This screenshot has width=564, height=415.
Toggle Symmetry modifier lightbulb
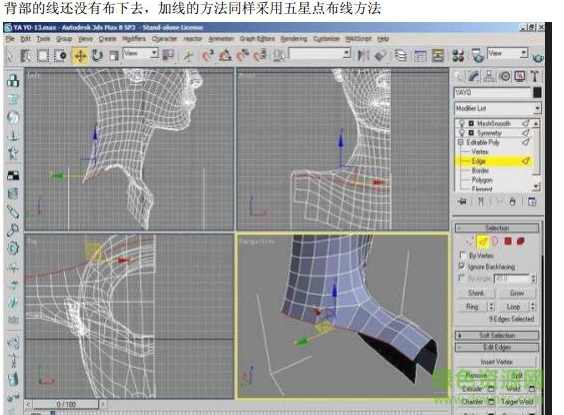pyautogui.click(x=462, y=133)
